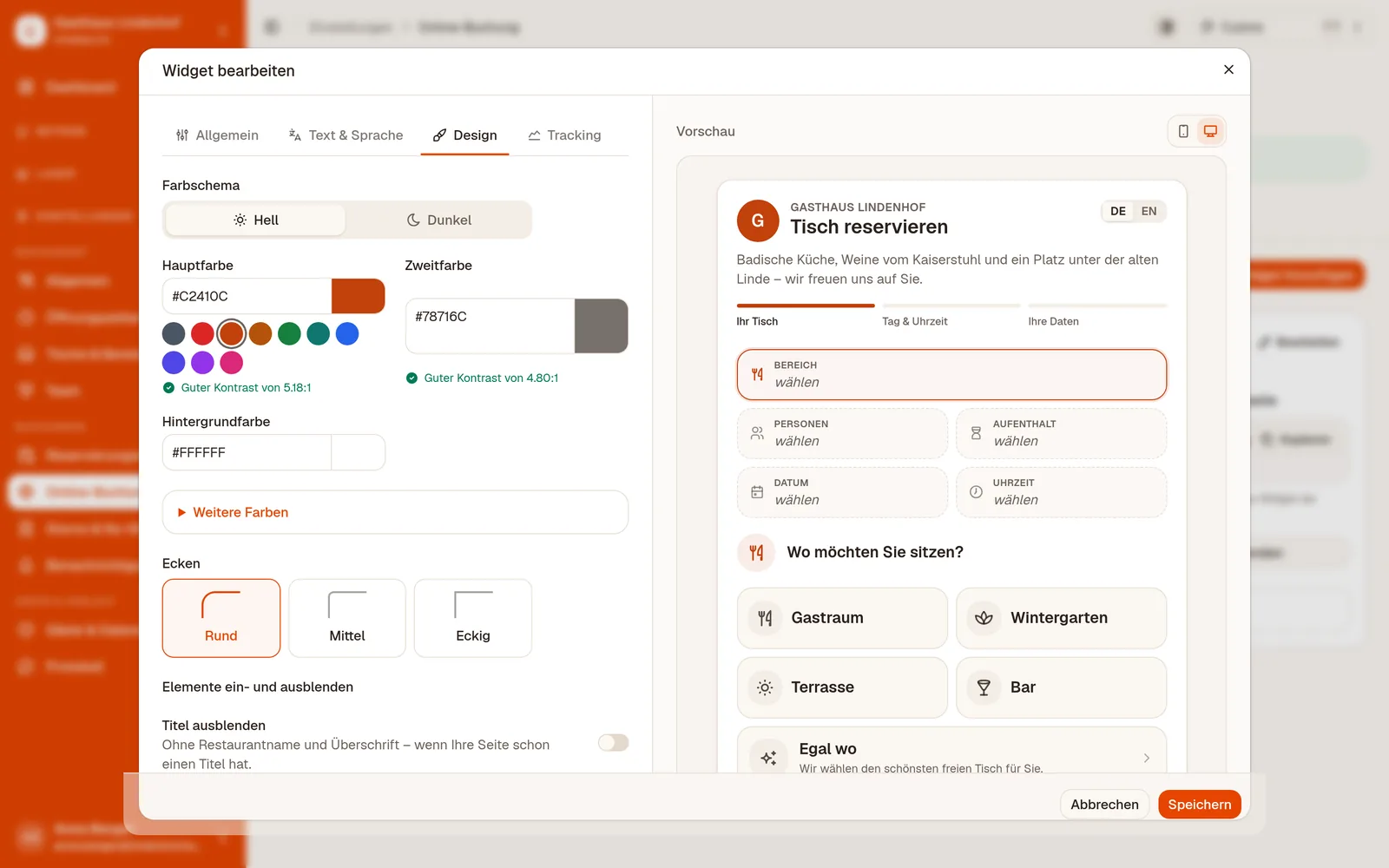Select the Wintergarten seating option

(x=1061, y=618)
